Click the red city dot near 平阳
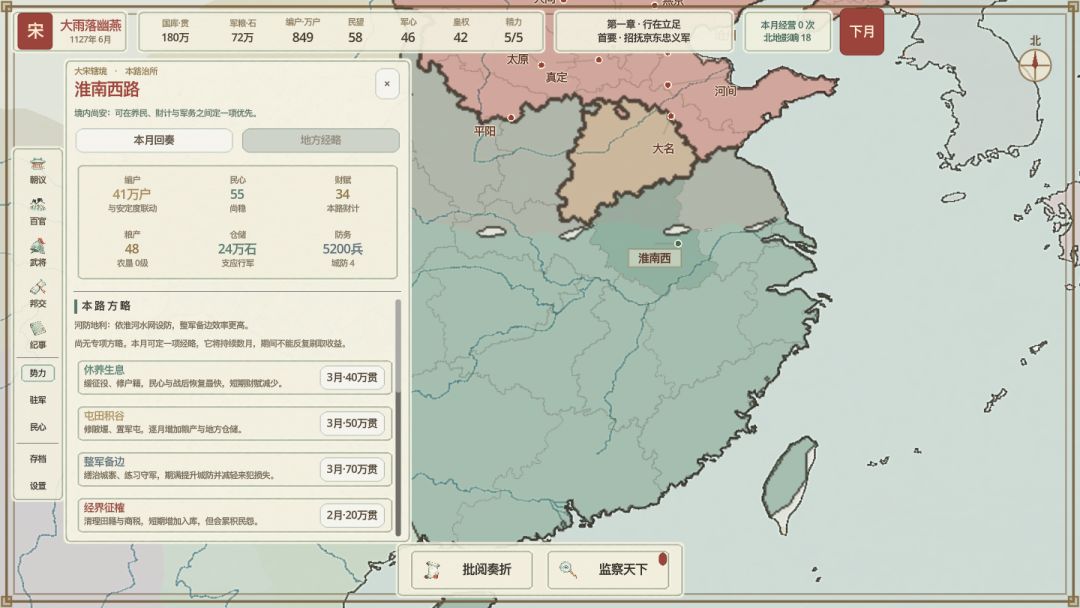 tap(511, 118)
